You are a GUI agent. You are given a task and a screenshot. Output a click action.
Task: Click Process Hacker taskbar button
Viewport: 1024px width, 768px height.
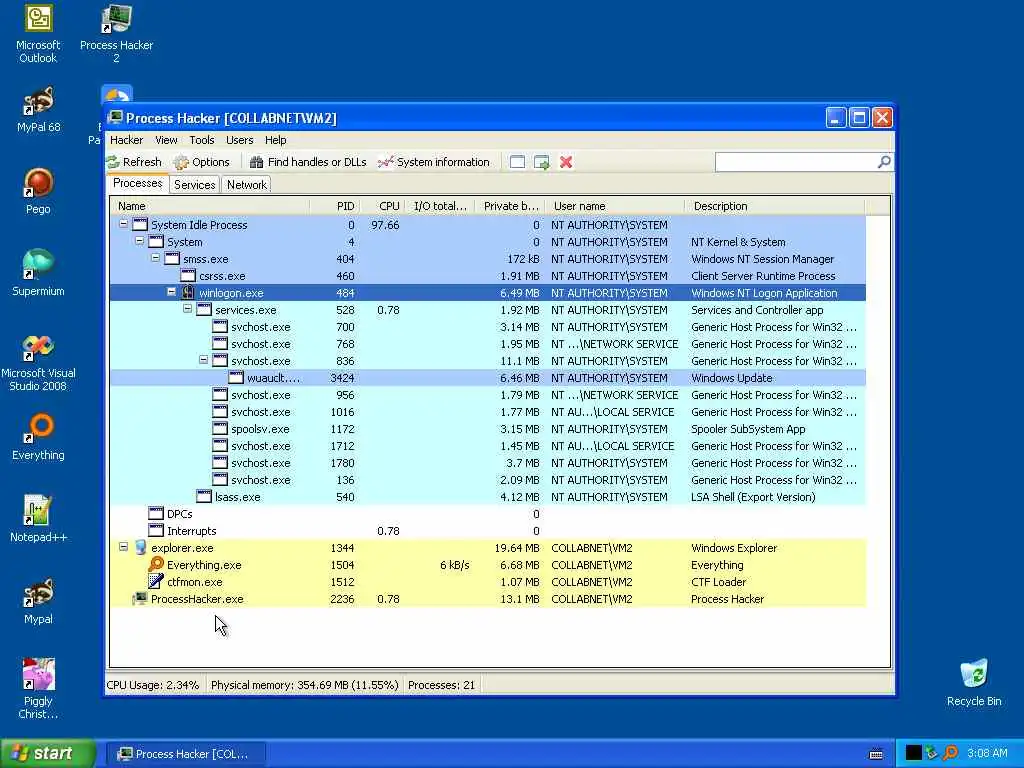(x=185, y=754)
